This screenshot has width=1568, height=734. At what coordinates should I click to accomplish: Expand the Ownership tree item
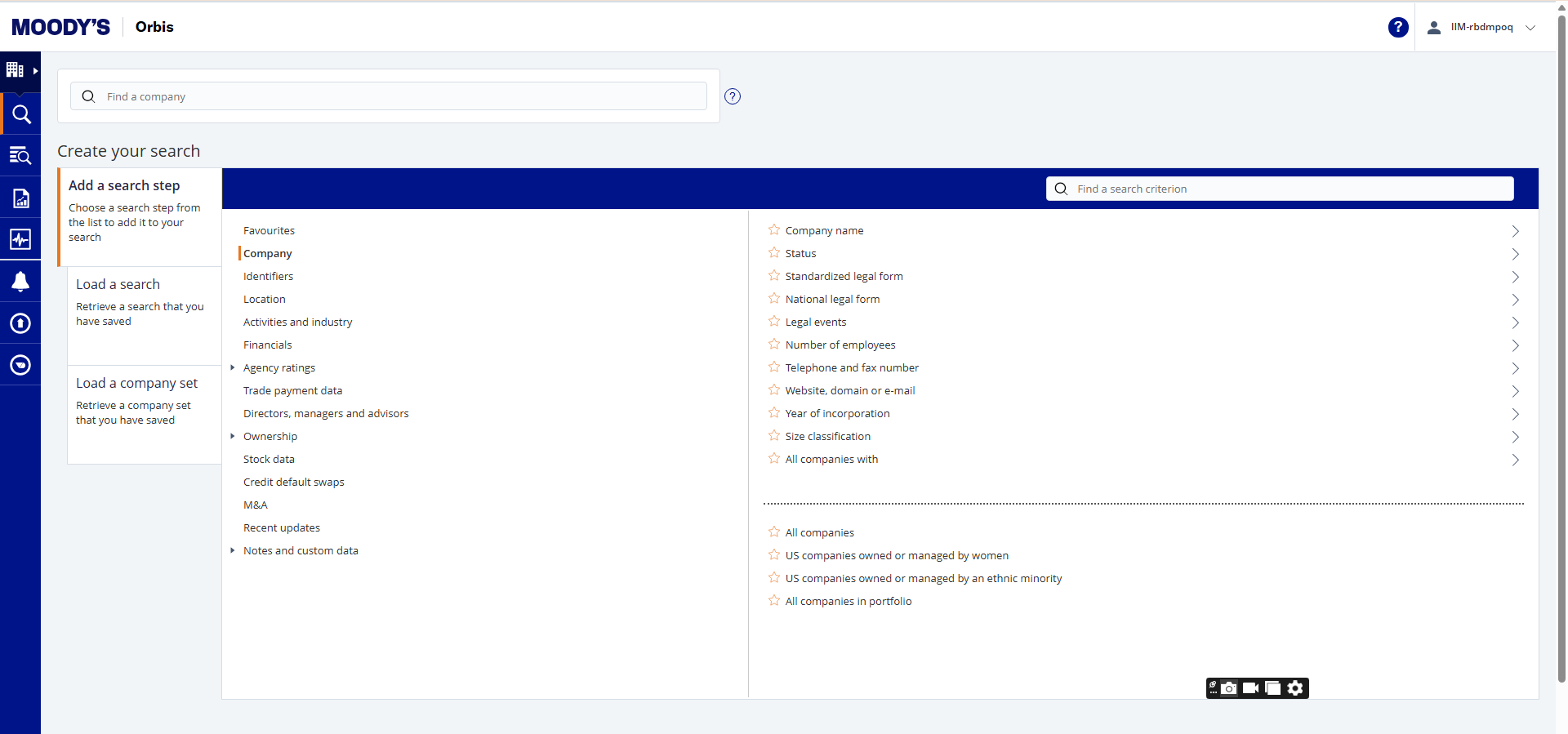point(233,437)
